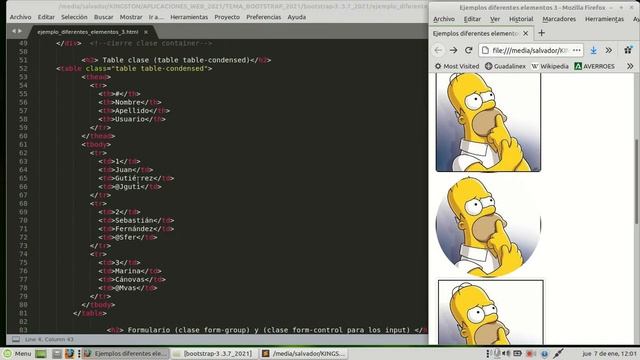Image resolution: width=640 pixels, height=360 pixels.
Task: Close the Ejemplos diferentes elementos tab
Action: pos(526,33)
